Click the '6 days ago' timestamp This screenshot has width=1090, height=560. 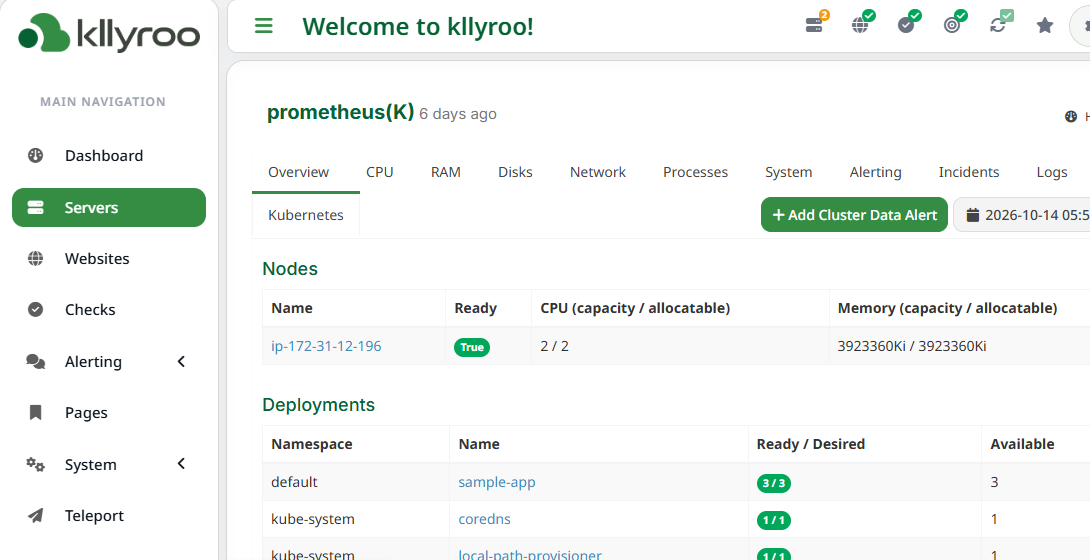point(458,114)
